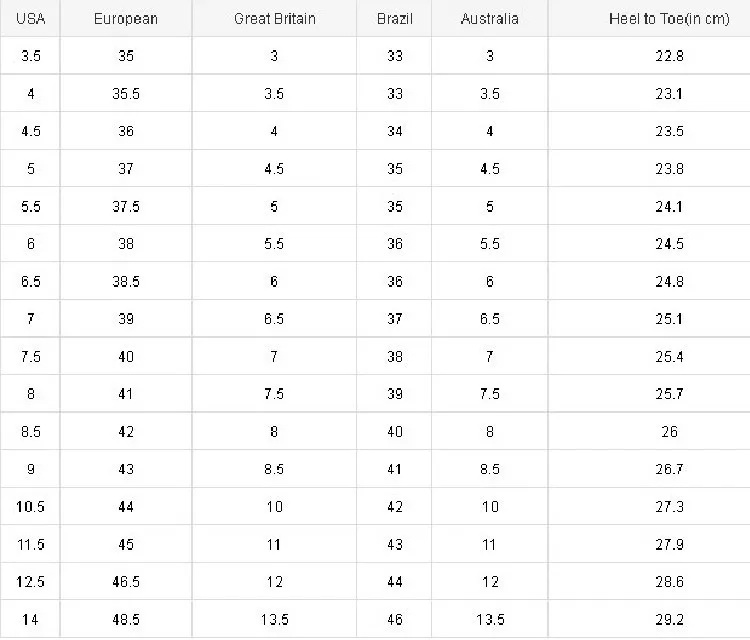Image resolution: width=750 pixels, height=640 pixels.
Task: Click the USA column header
Action: (x=31, y=19)
